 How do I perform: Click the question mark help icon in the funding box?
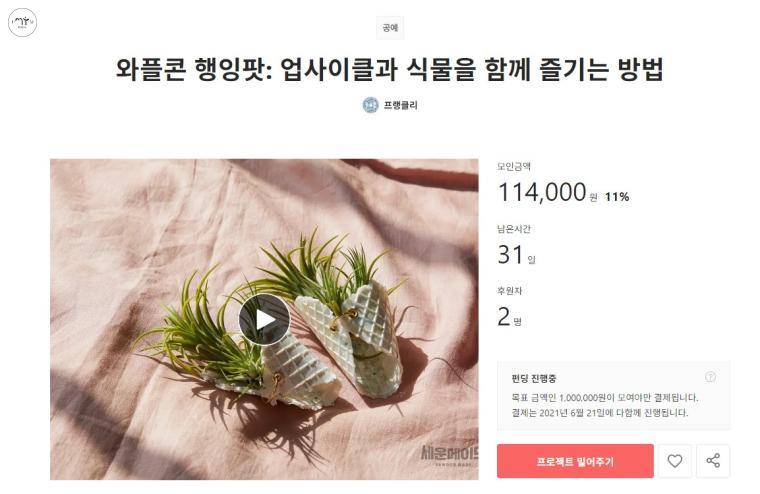click(x=710, y=377)
